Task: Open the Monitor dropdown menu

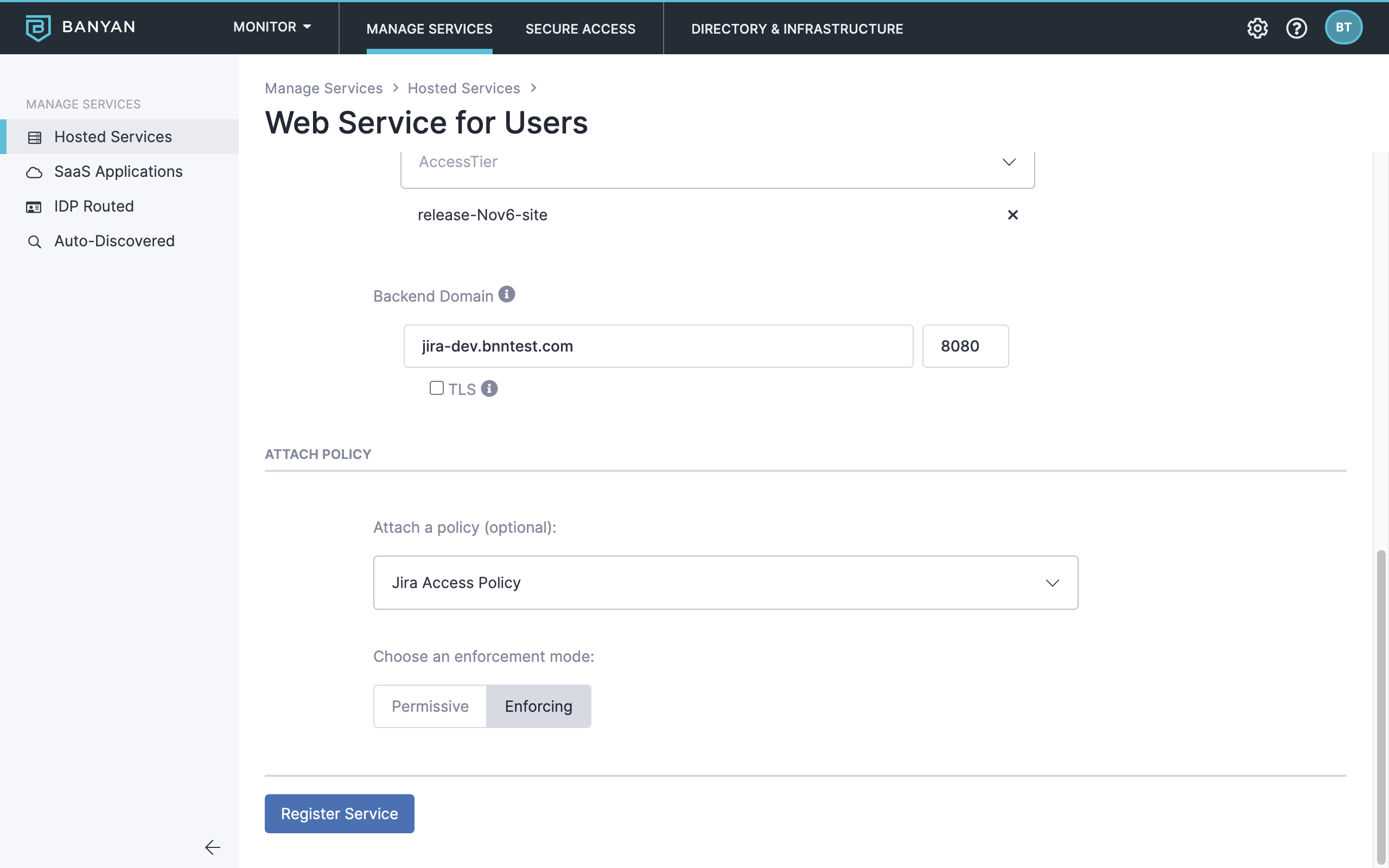Action: point(272,27)
